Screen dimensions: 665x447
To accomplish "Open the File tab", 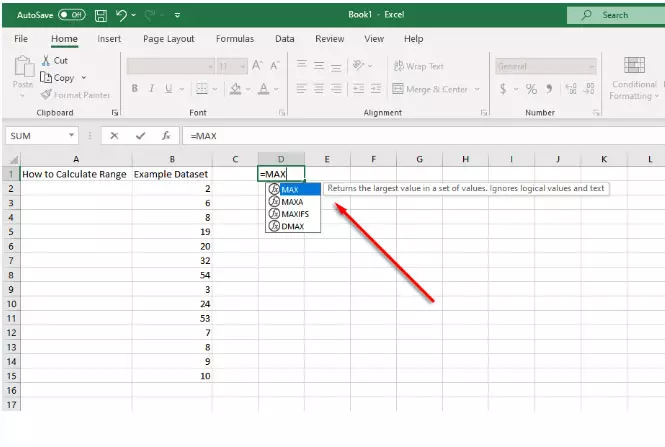I will [21, 39].
